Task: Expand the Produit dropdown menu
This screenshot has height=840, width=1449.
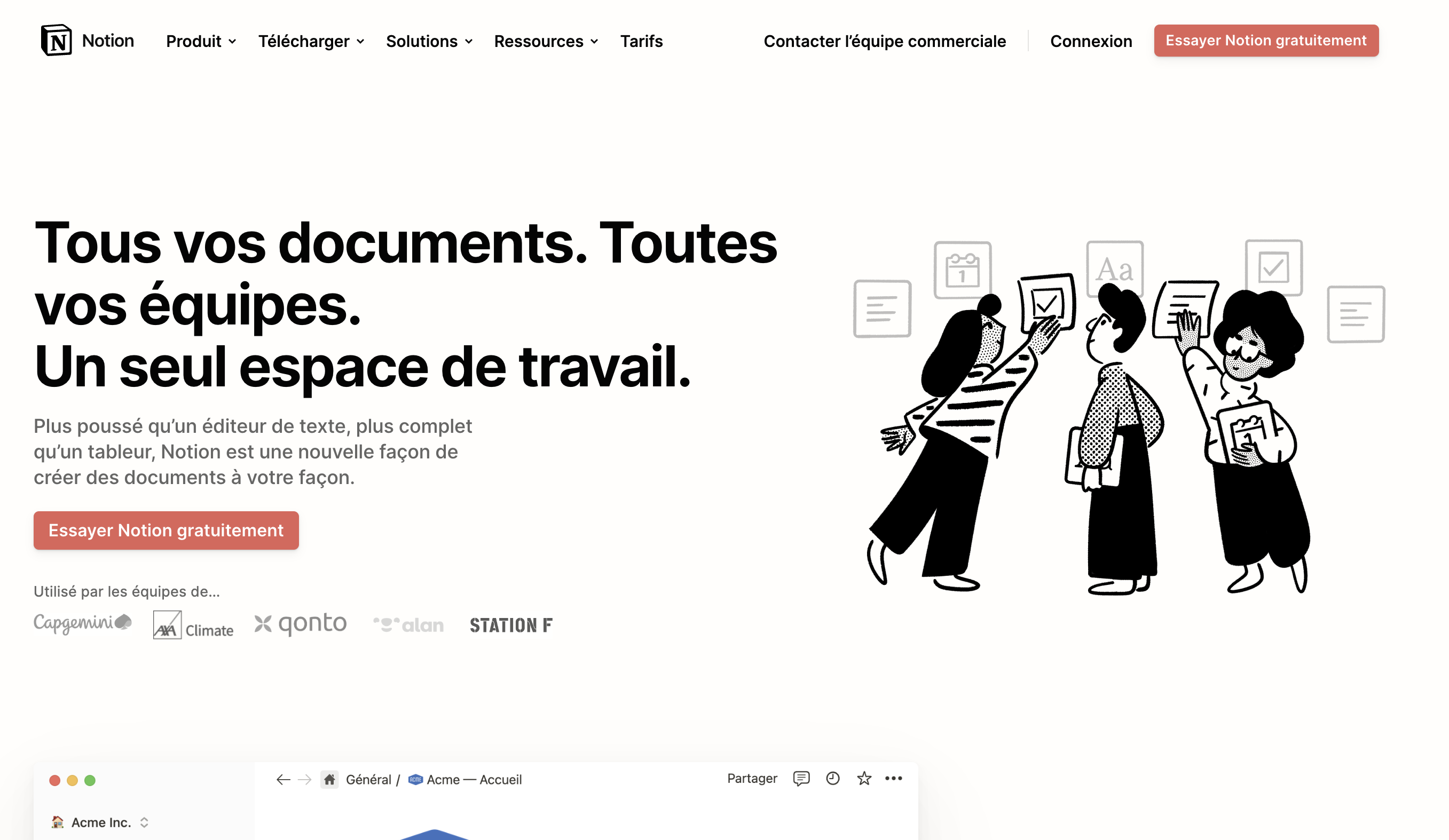Action: (200, 41)
